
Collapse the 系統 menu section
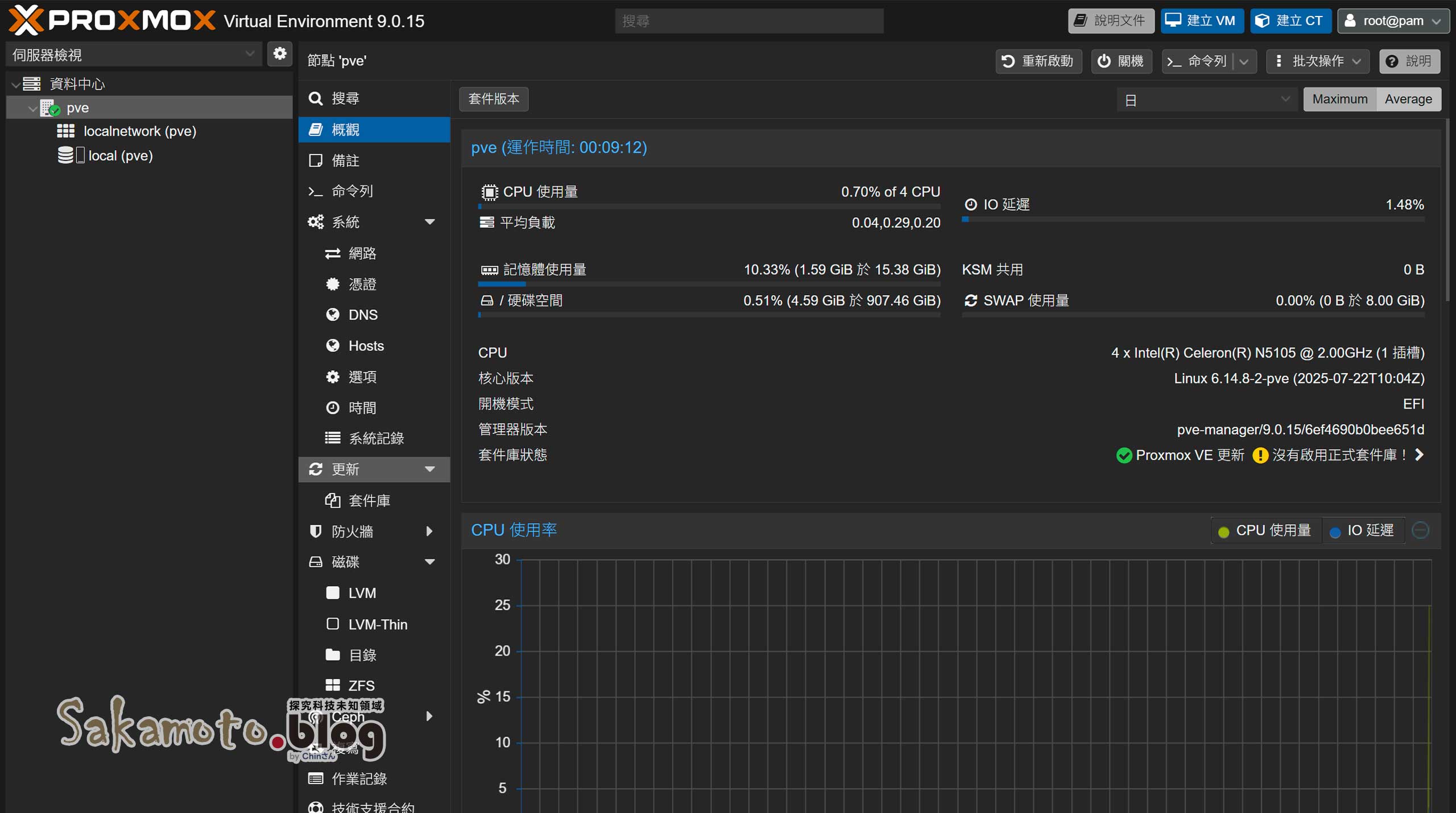[x=430, y=222]
